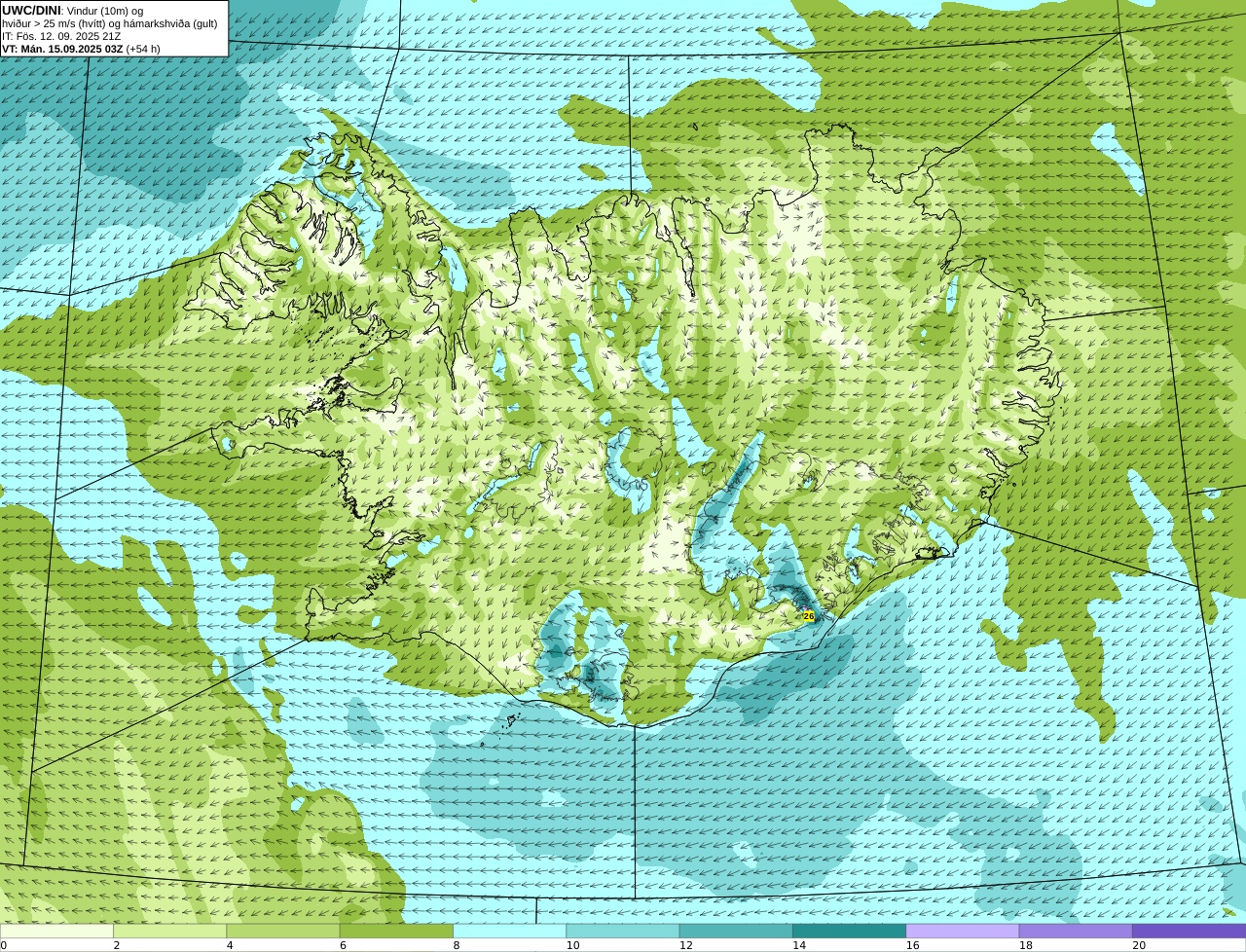The width and height of the screenshot is (1246, 952).
Task: Click the legend scale label 12
Action: tap(685, 945)
